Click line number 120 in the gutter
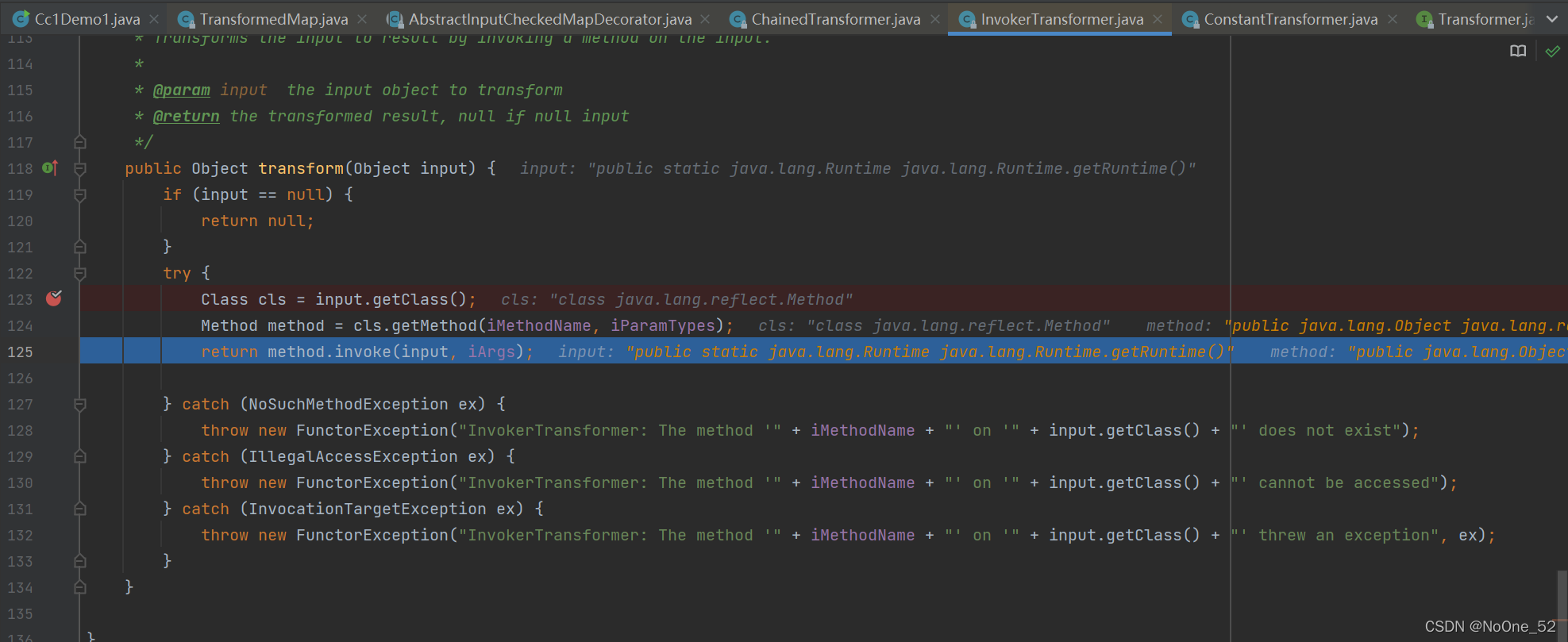 21,221
